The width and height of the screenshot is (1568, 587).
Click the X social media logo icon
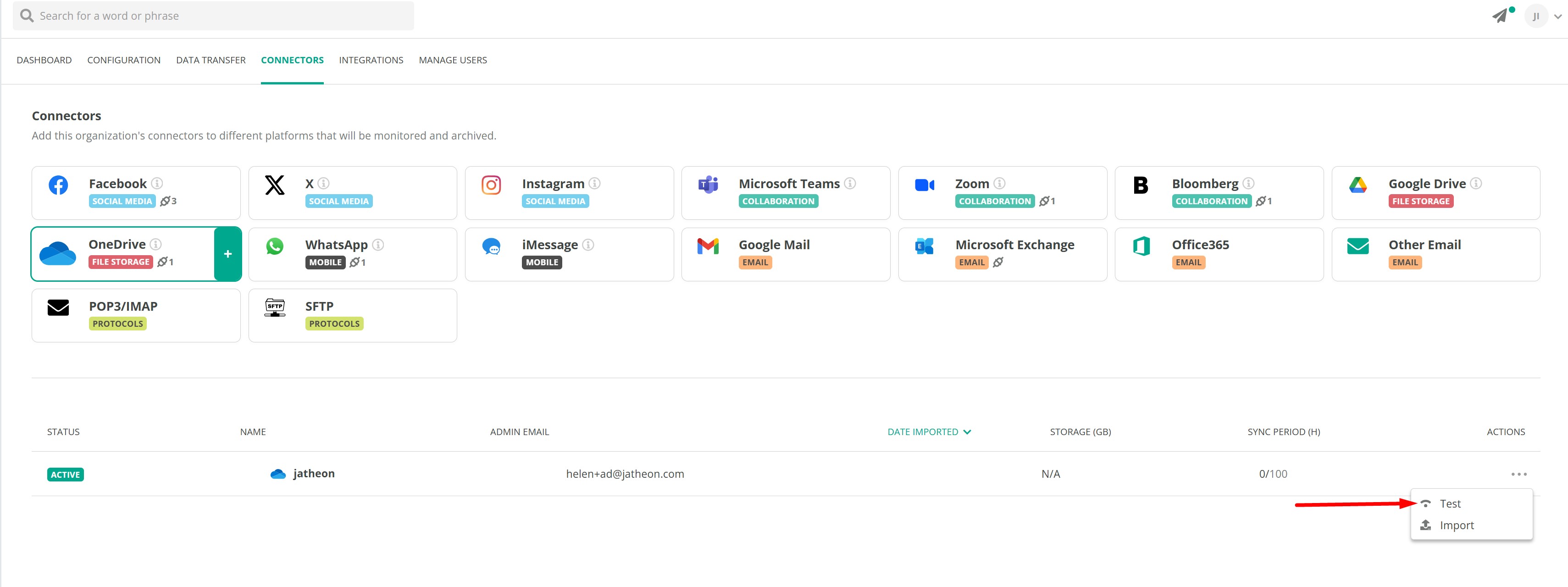[x=275, y=185]
